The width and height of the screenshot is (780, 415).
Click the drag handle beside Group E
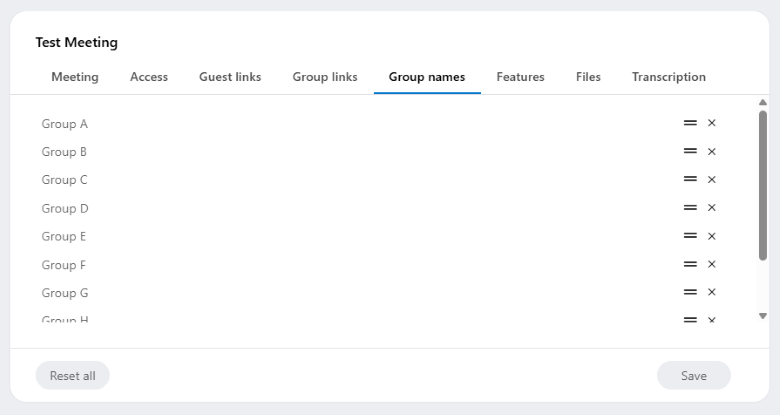coord(690,235)
